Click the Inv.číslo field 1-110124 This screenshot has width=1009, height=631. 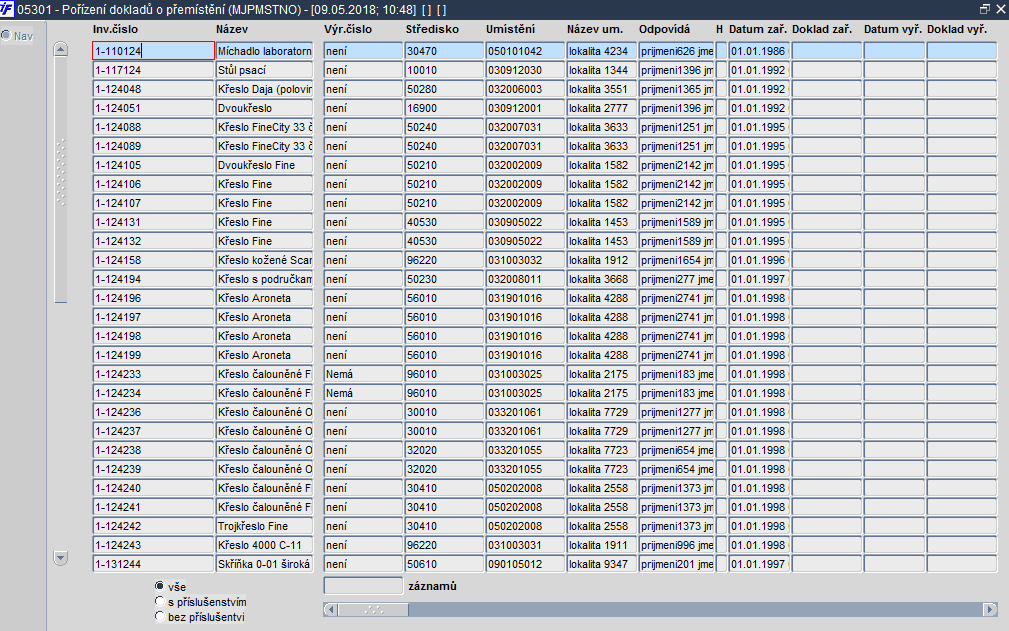pos(153,51)
